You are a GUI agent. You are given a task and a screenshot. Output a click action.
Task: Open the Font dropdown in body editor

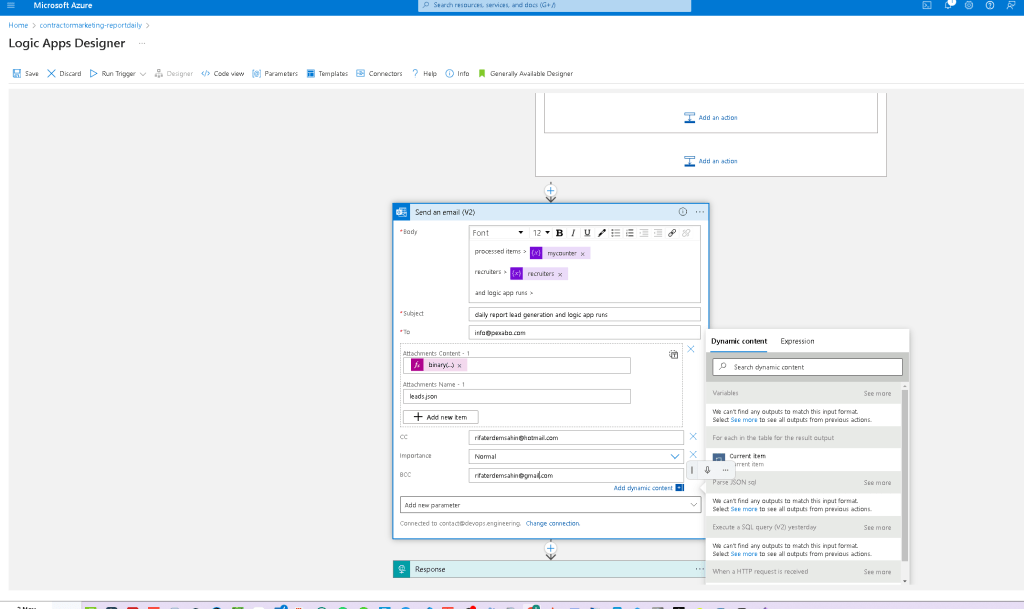coord(498,233)
